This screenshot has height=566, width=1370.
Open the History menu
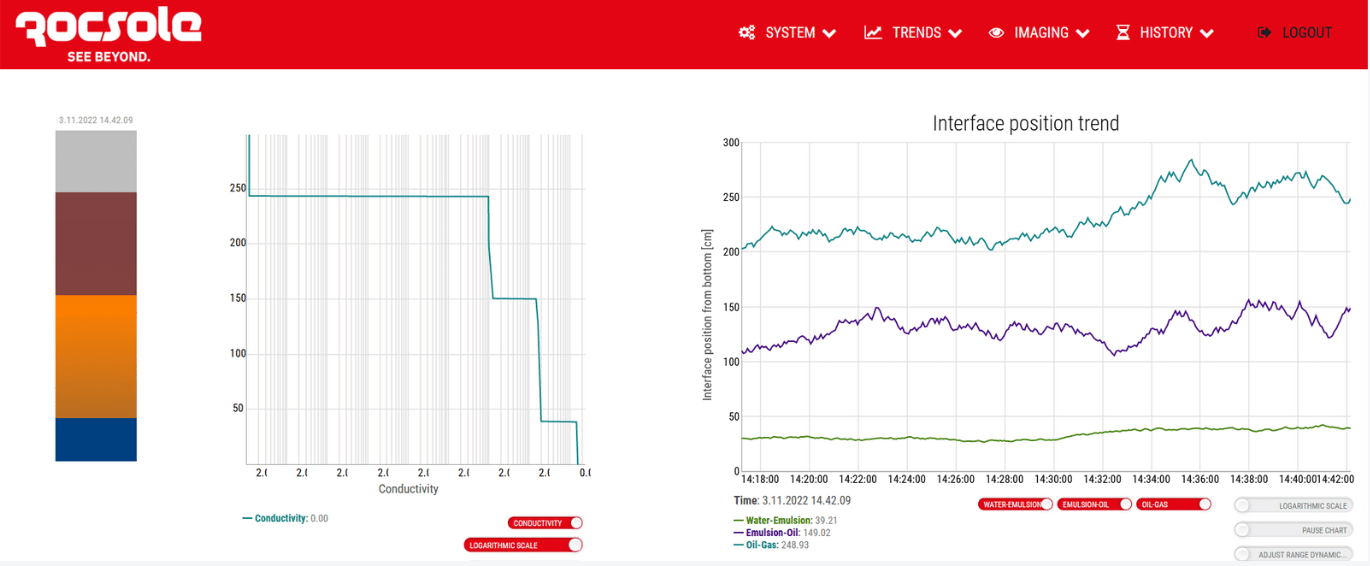tap(1166, 33)
